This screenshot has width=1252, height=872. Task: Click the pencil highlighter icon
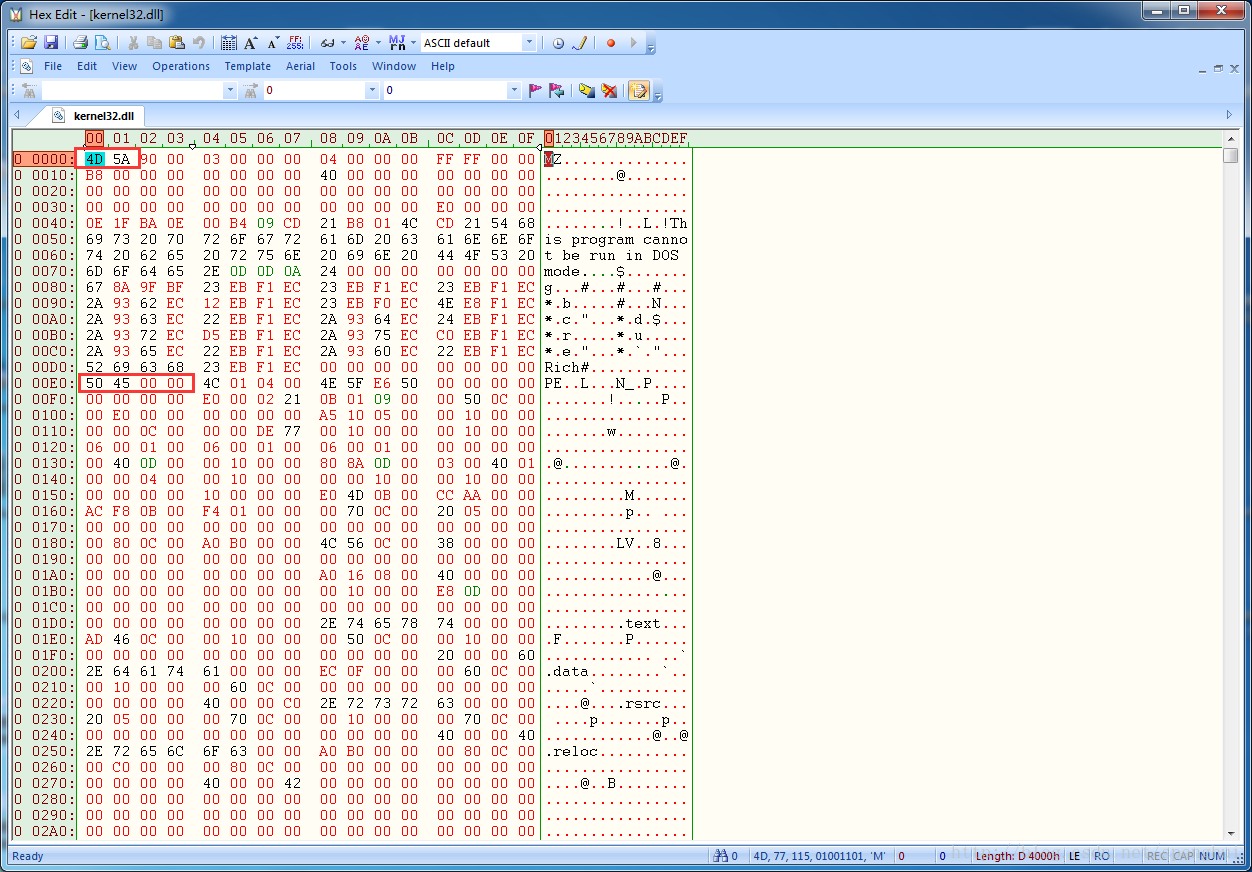pyautogui.click(x=578, y=43)
